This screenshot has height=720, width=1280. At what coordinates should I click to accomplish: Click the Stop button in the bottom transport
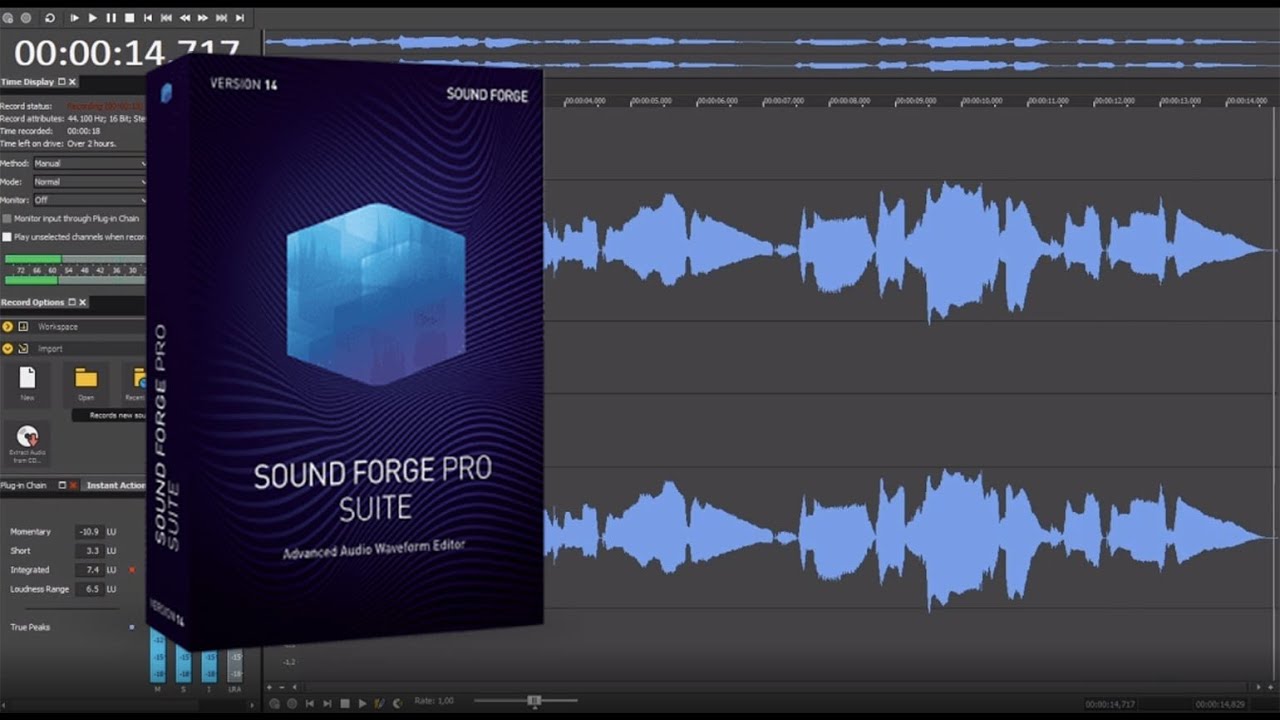[x=345, y=704]
